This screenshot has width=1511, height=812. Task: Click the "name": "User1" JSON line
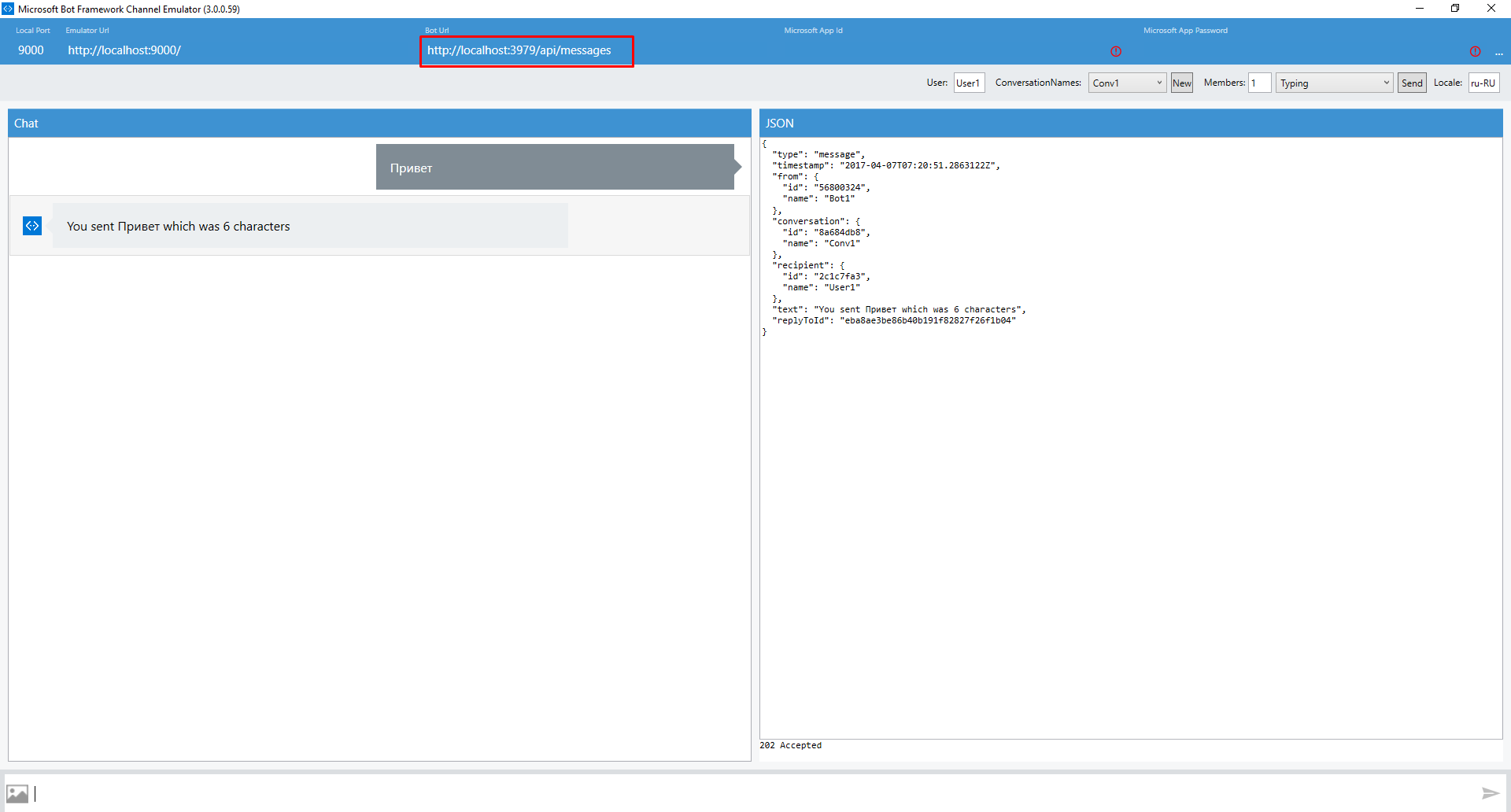821,288
